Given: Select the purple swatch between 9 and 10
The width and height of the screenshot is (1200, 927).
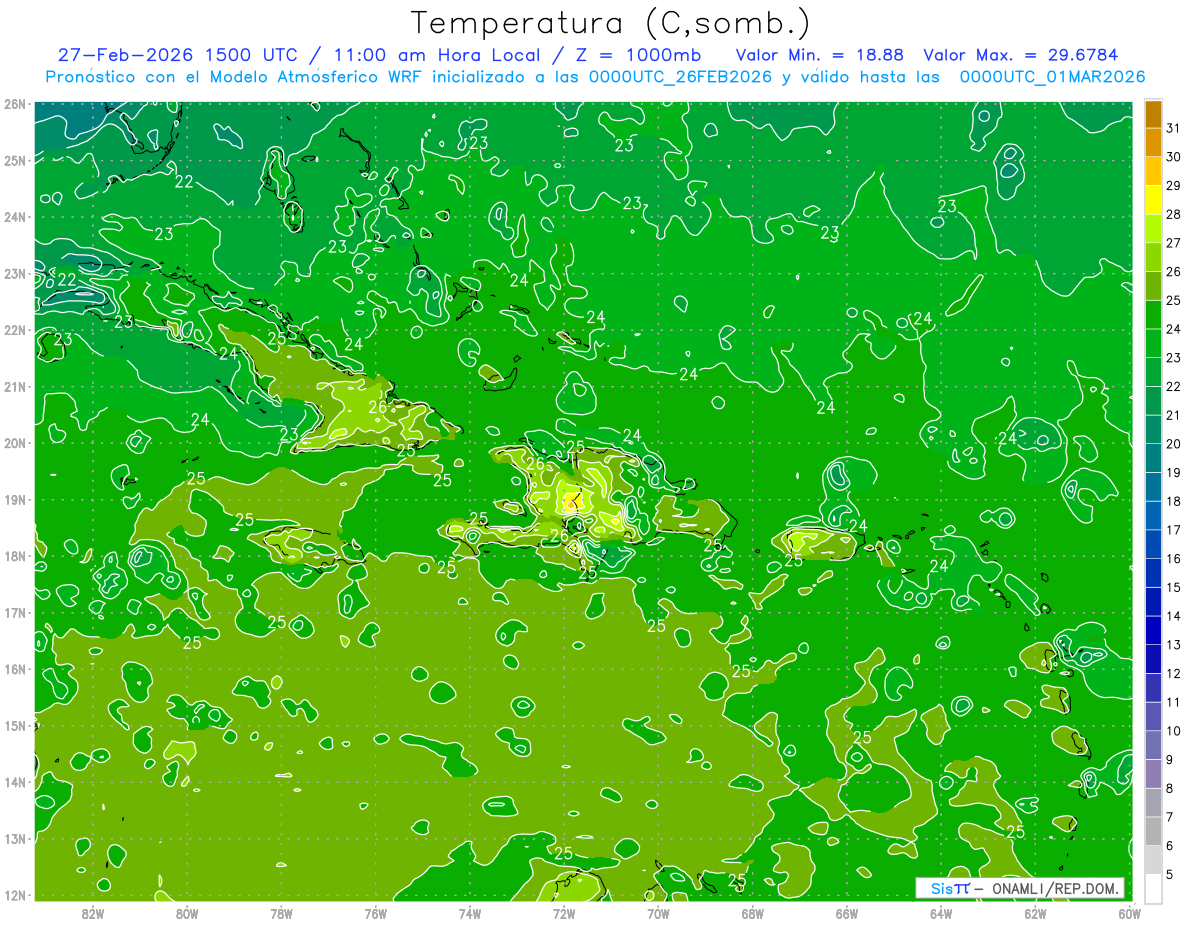Looking at the screenshot, I should click(x=1153, y=745).
